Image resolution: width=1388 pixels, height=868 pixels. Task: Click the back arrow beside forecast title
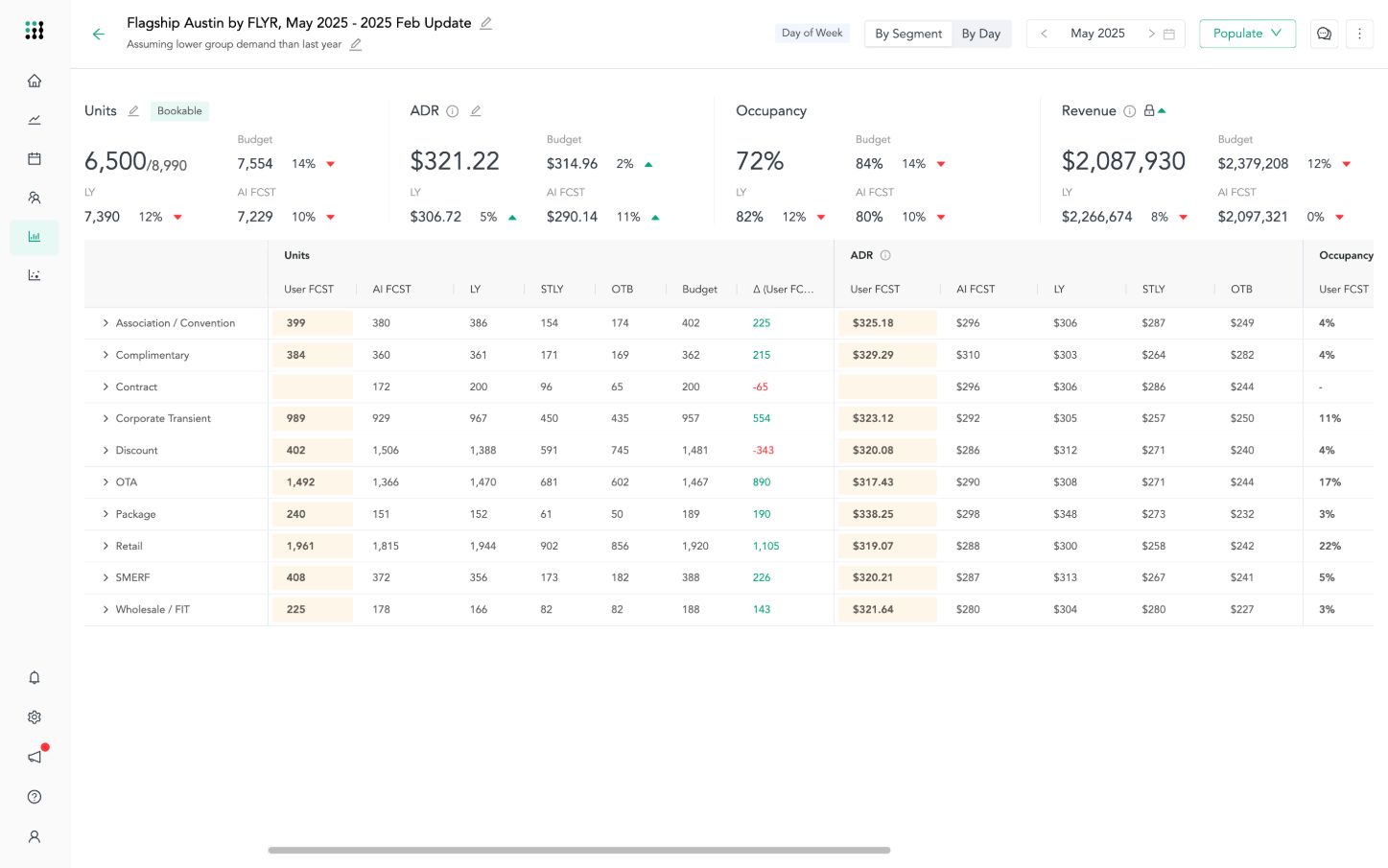[98, 35]
